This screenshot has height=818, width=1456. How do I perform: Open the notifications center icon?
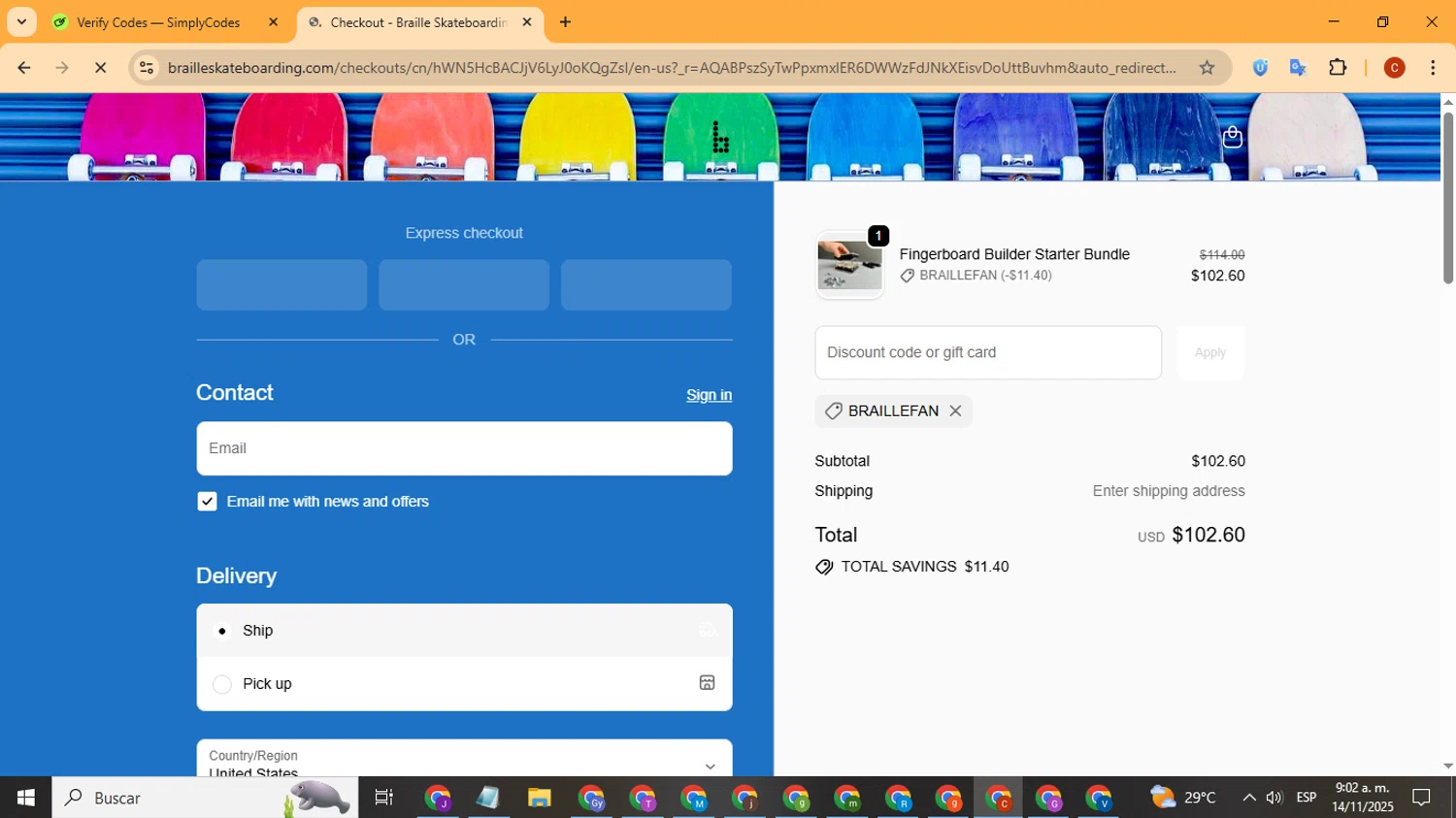click(x=1422, y=798)
